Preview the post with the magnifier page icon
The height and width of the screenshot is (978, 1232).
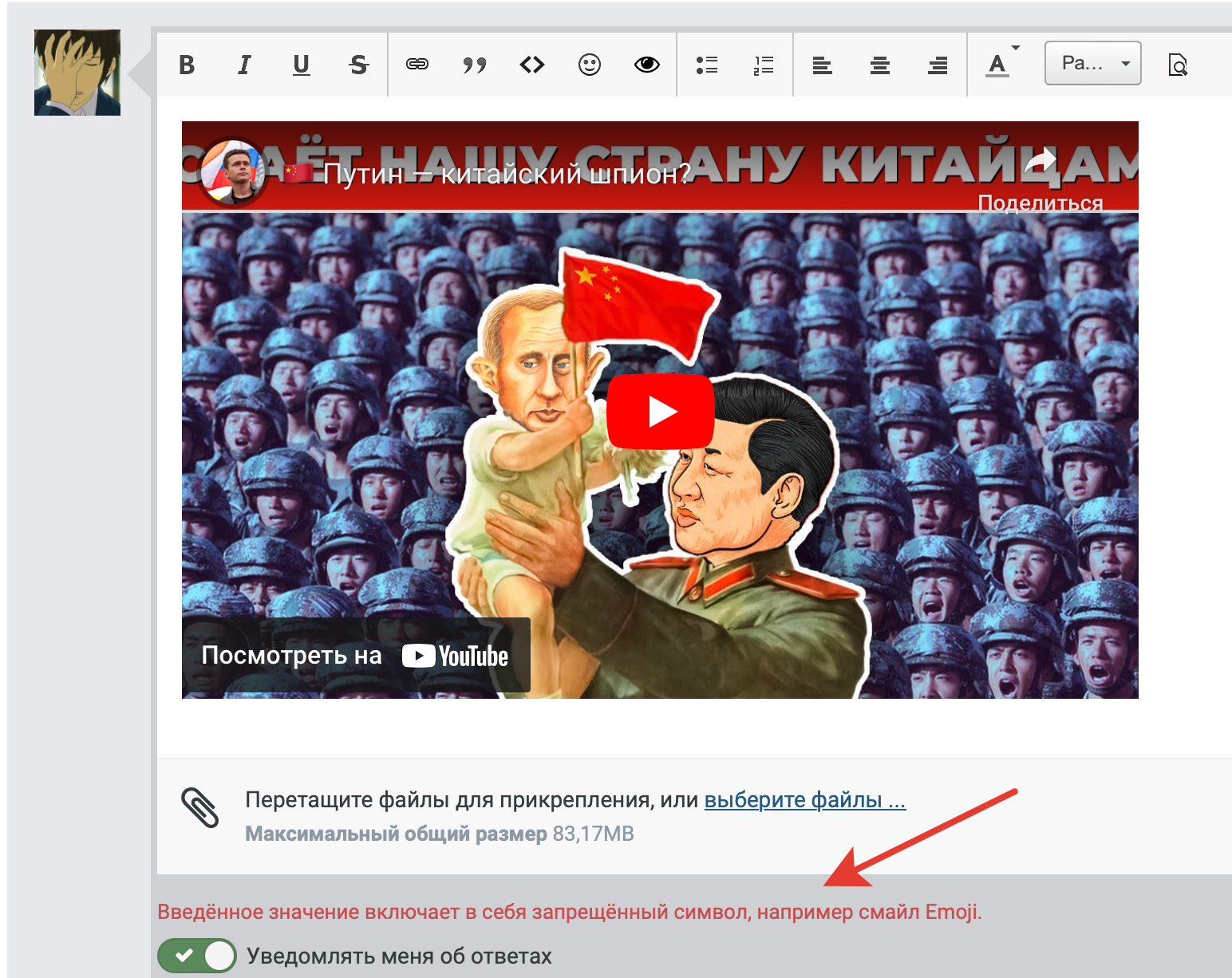pos(1178,65)
